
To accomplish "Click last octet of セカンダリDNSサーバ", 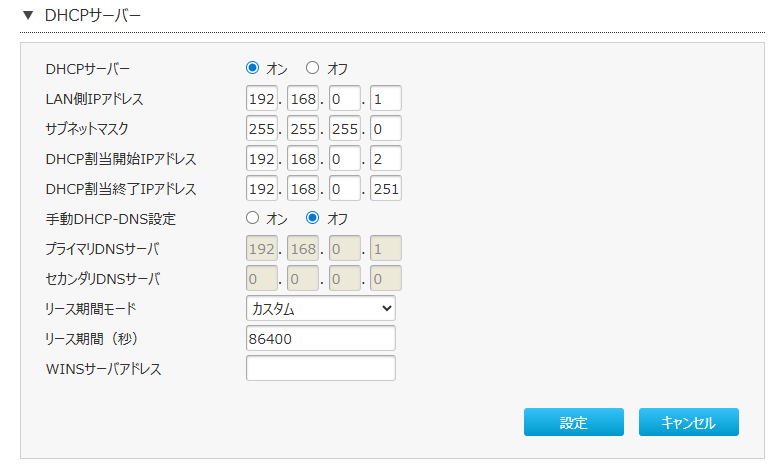I will pos(385,278).
